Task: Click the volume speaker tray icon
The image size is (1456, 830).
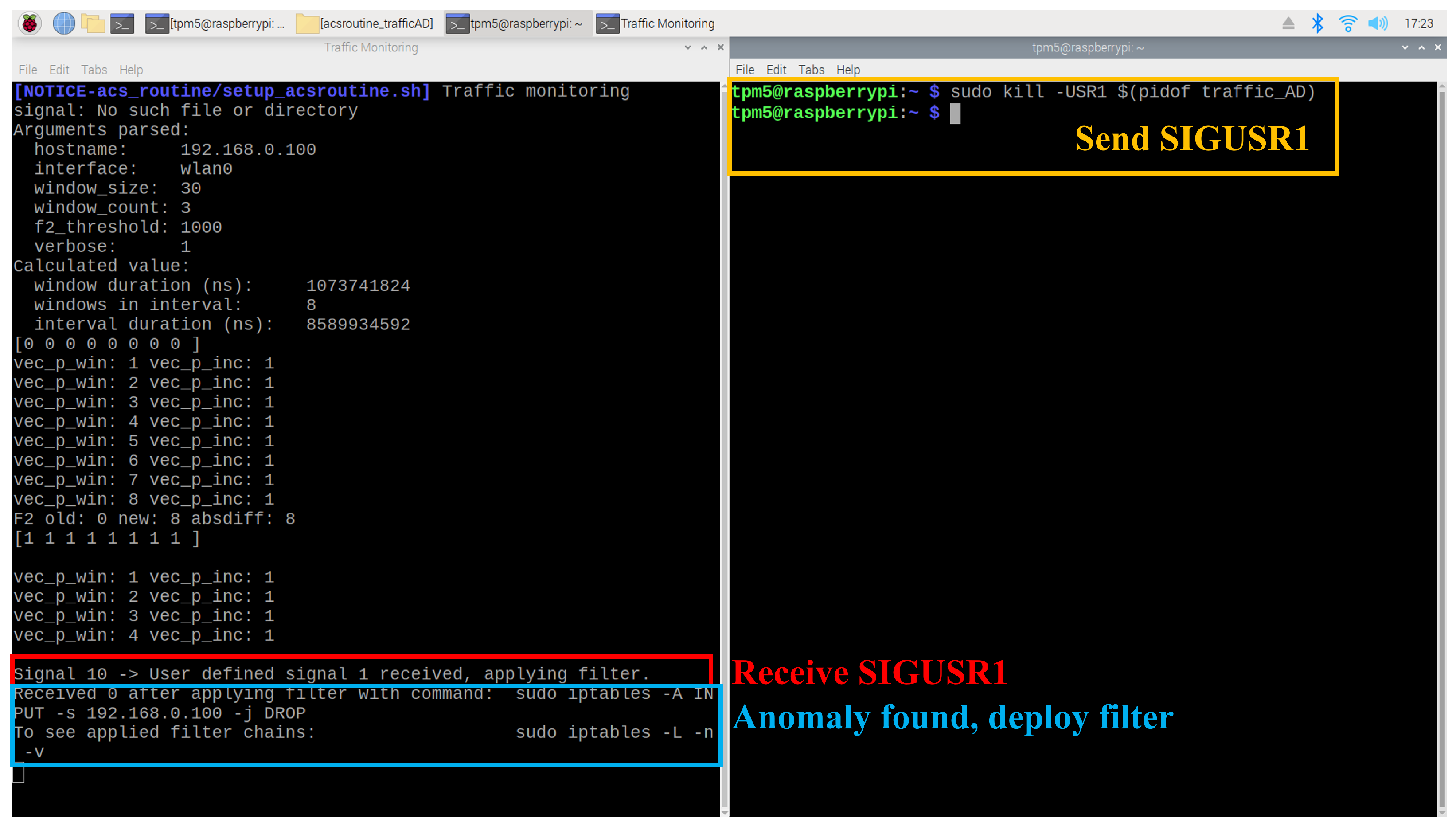Action: pyautogui.click(x=1378, y=23)
